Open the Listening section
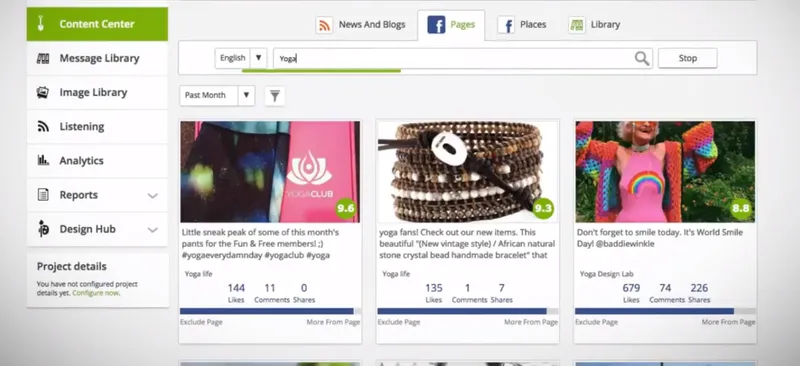800x366 pixels. 97,127
